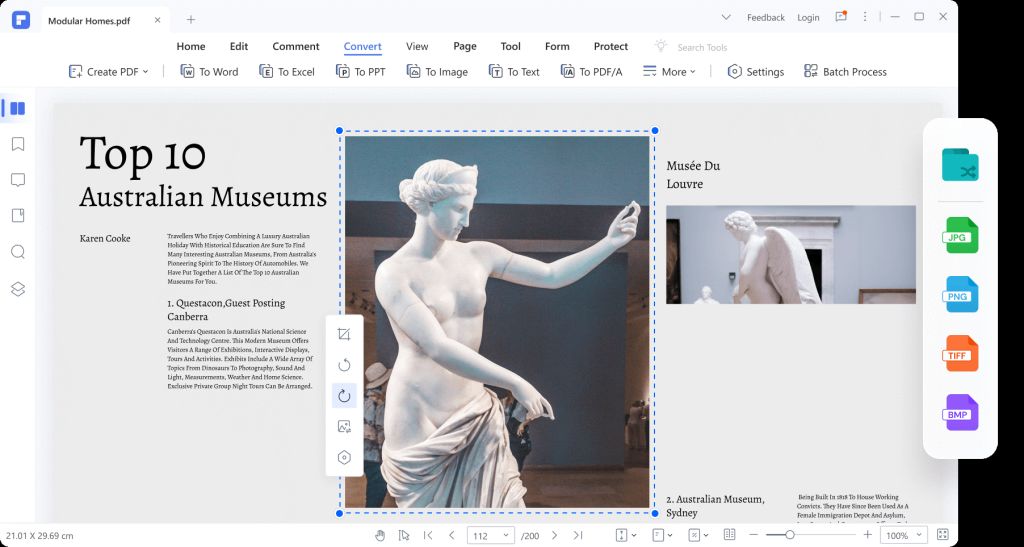Open the Protect tab
The height and width of the screenshot is (547, 1024).
pos(610,46)
